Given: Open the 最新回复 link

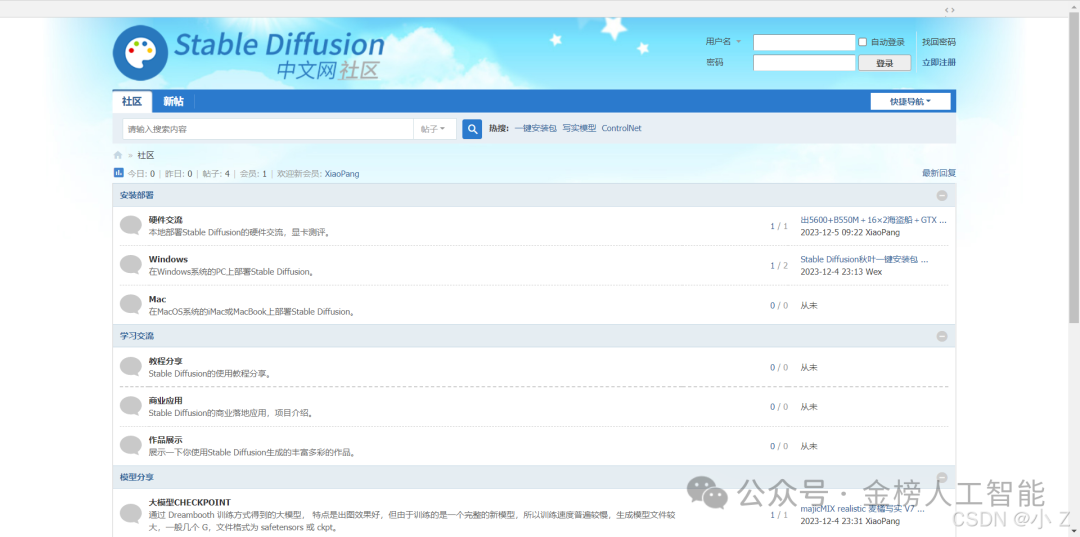Looking at the screenshot, I should point(939,173).
